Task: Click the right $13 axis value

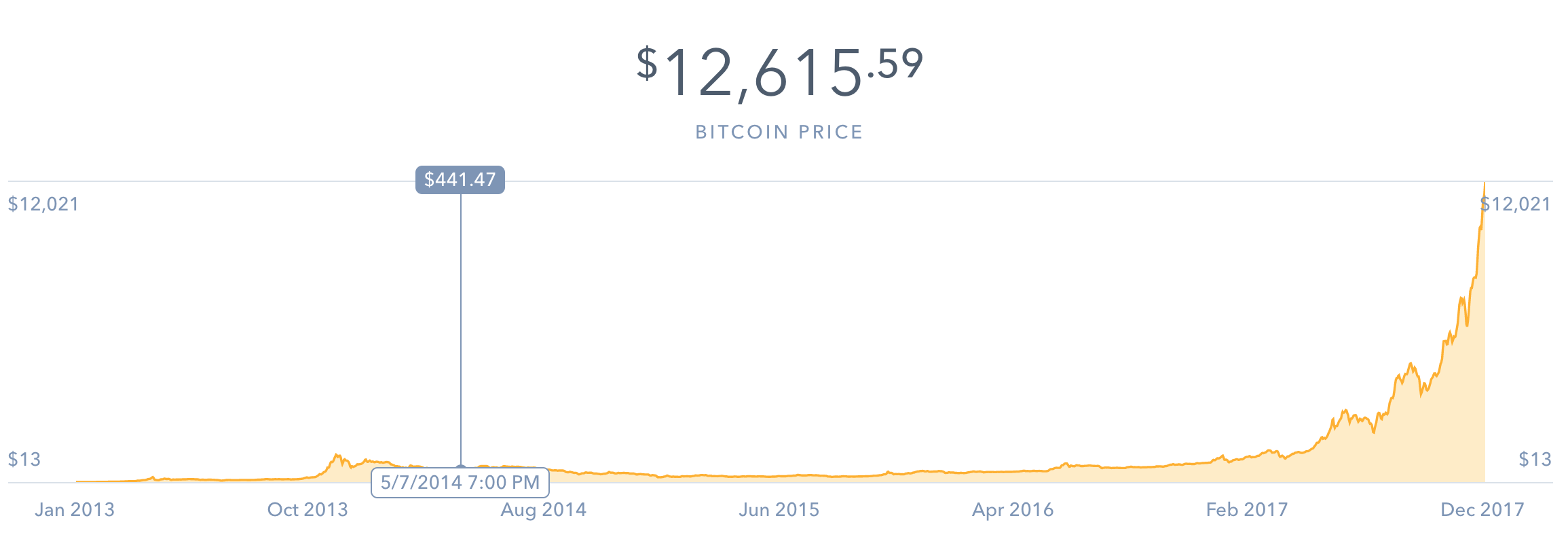Action: click(x=1535, y=460)
